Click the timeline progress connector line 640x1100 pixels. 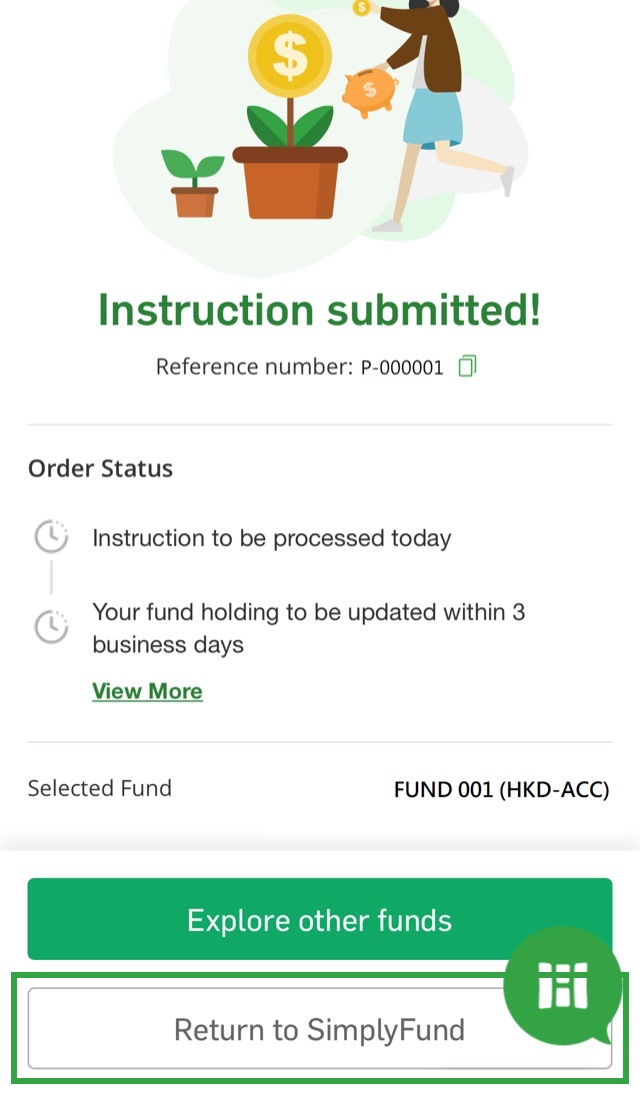[x=50, y=580]
